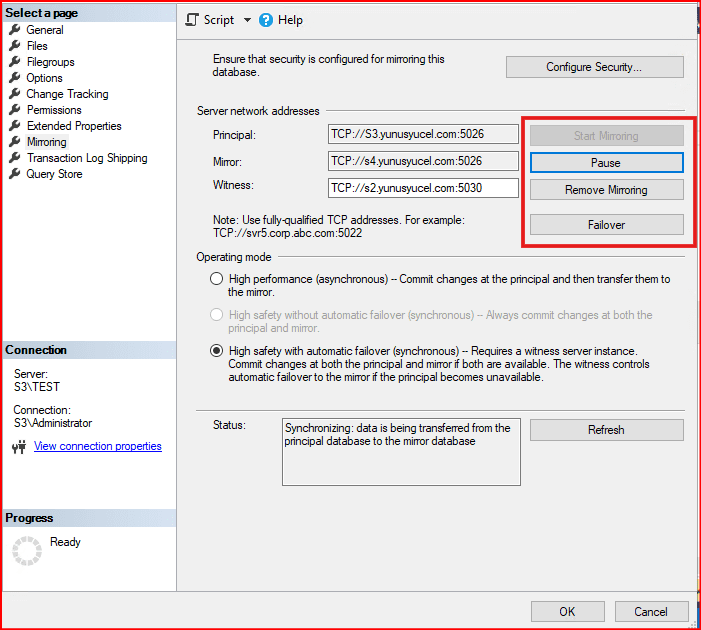Open the Mirroring page

pyautogui.click(x=46, y=142)
